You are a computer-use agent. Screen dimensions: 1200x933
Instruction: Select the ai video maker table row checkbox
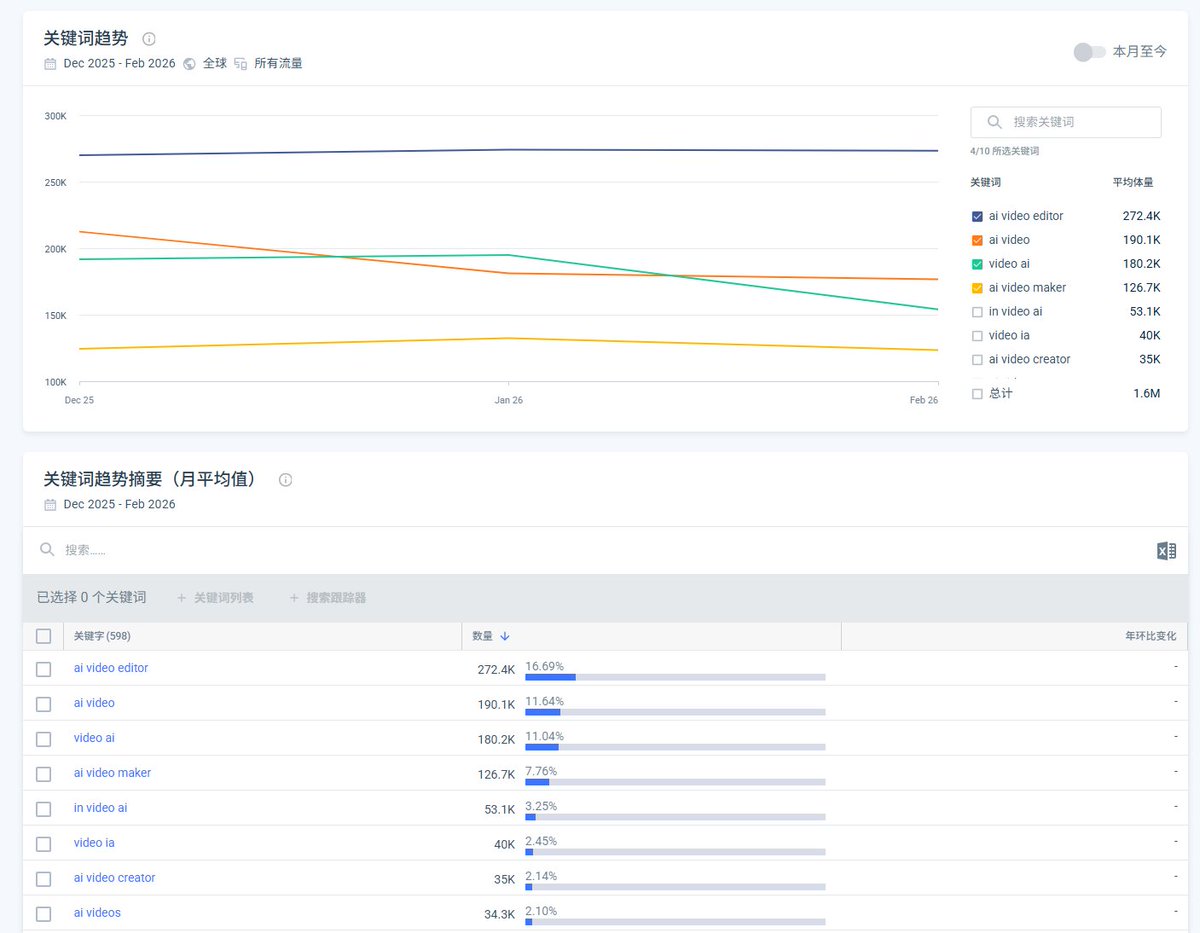tap(43, 774)
